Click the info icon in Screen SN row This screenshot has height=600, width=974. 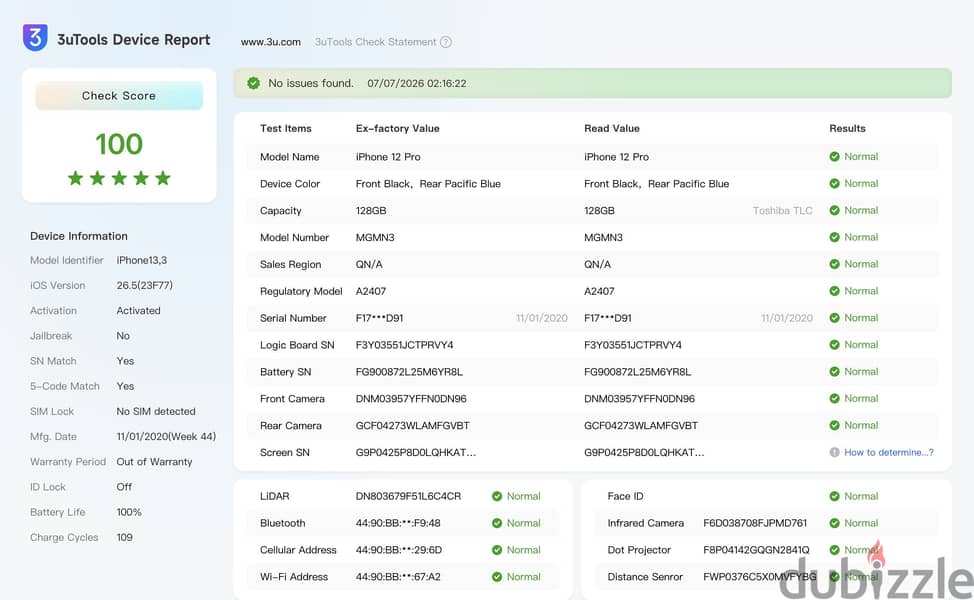point(834,452)
